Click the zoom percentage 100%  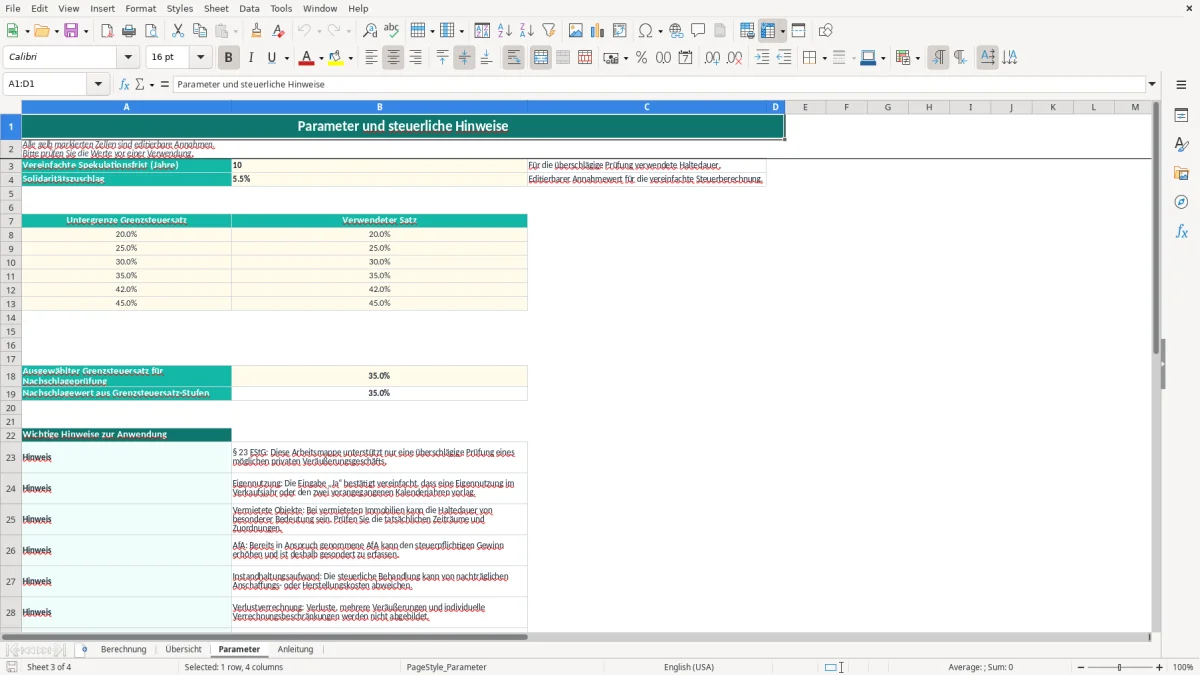click(x=1183, y=667)
